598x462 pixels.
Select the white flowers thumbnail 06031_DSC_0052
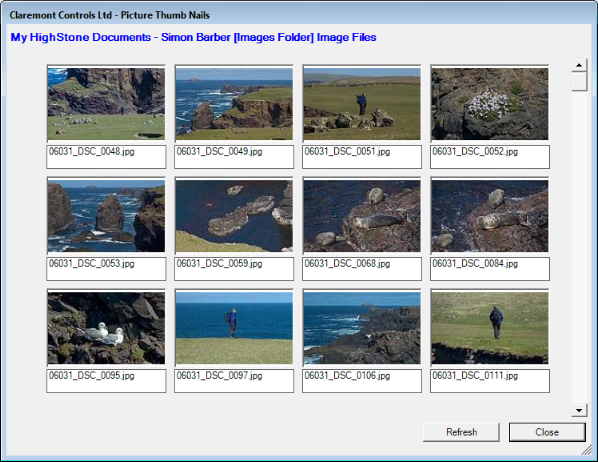pos(490,104)
